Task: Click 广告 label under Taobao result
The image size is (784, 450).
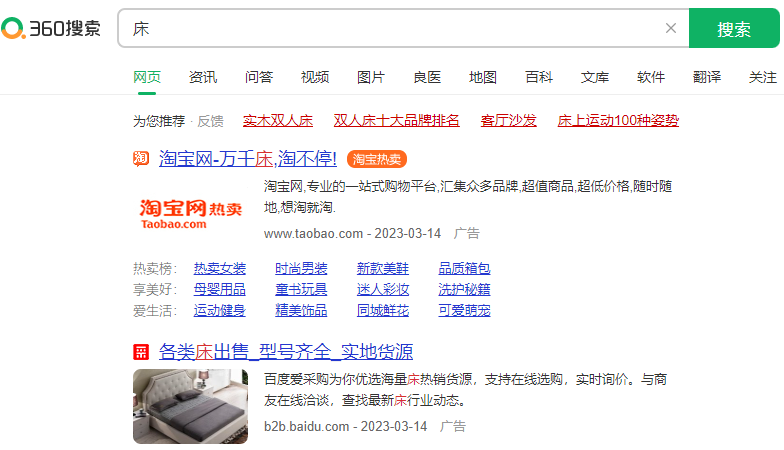Action: point(467,234)
